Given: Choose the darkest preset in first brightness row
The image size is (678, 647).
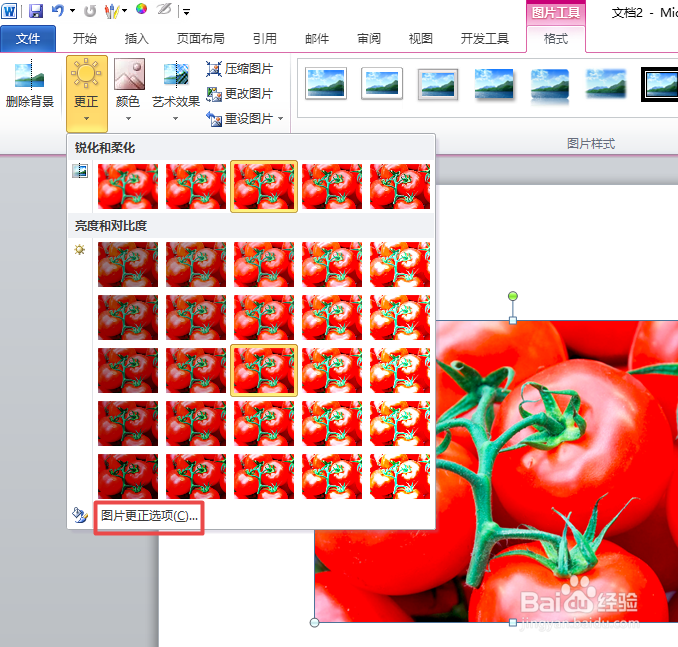Looking at the screenshot, I should (x=128, y=265).
